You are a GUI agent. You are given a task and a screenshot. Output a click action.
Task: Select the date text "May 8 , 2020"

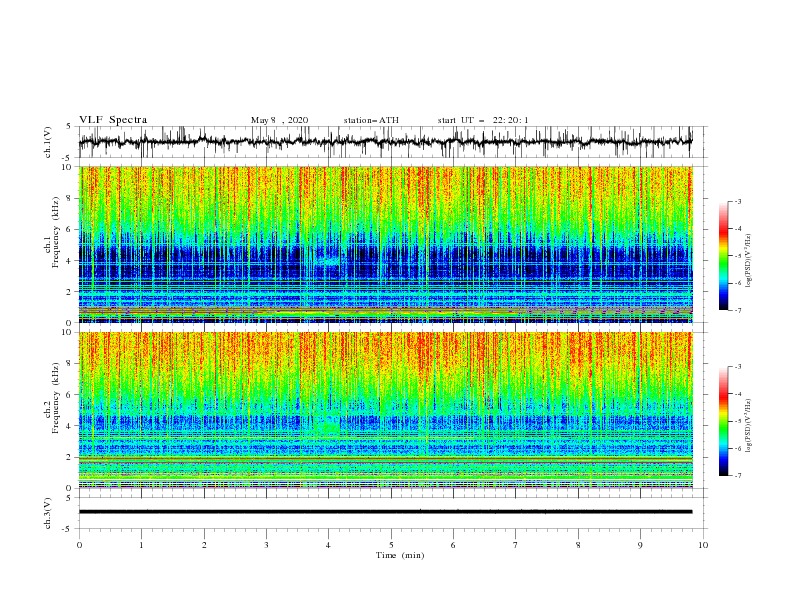[x=279, y=120]
